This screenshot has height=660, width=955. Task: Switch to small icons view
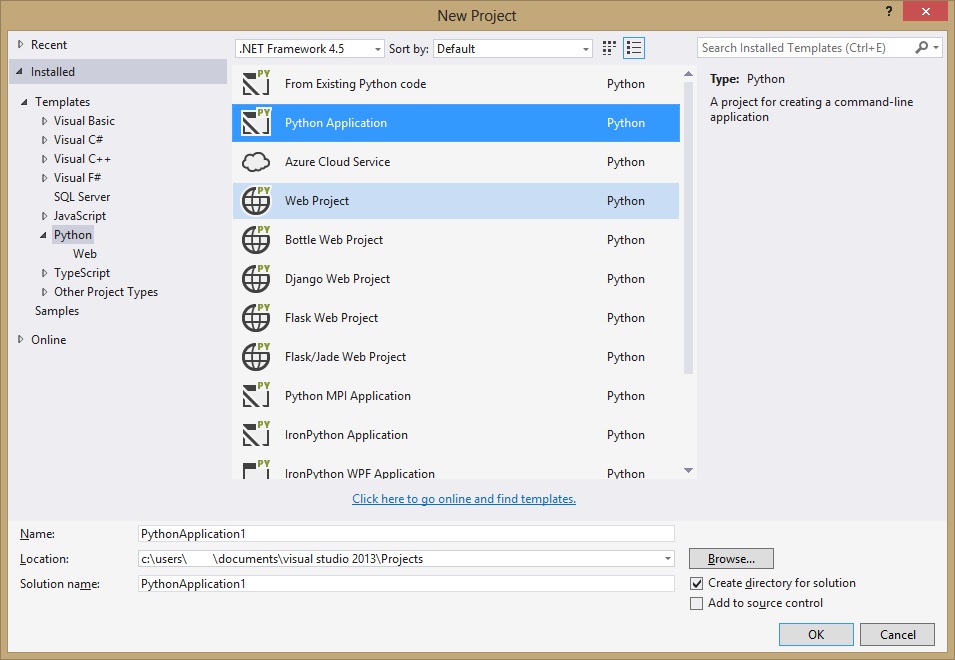click(x=609, y=48)
